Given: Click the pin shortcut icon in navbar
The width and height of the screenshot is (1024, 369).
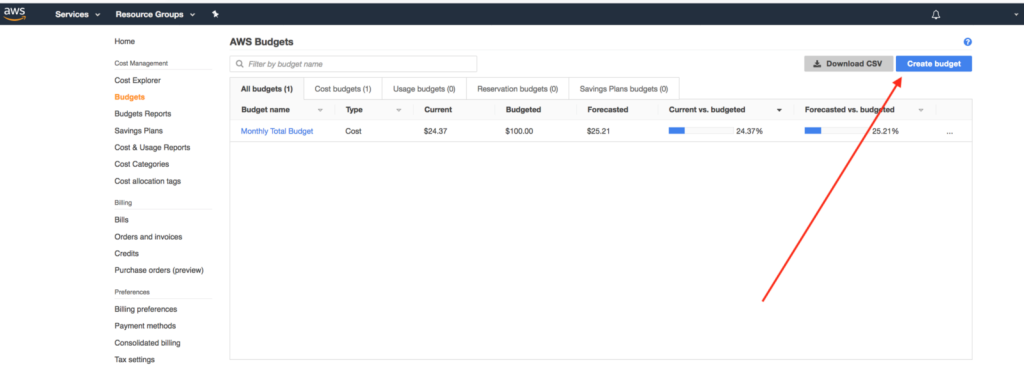Looking at the screenshot, I should tap(216, 14).
